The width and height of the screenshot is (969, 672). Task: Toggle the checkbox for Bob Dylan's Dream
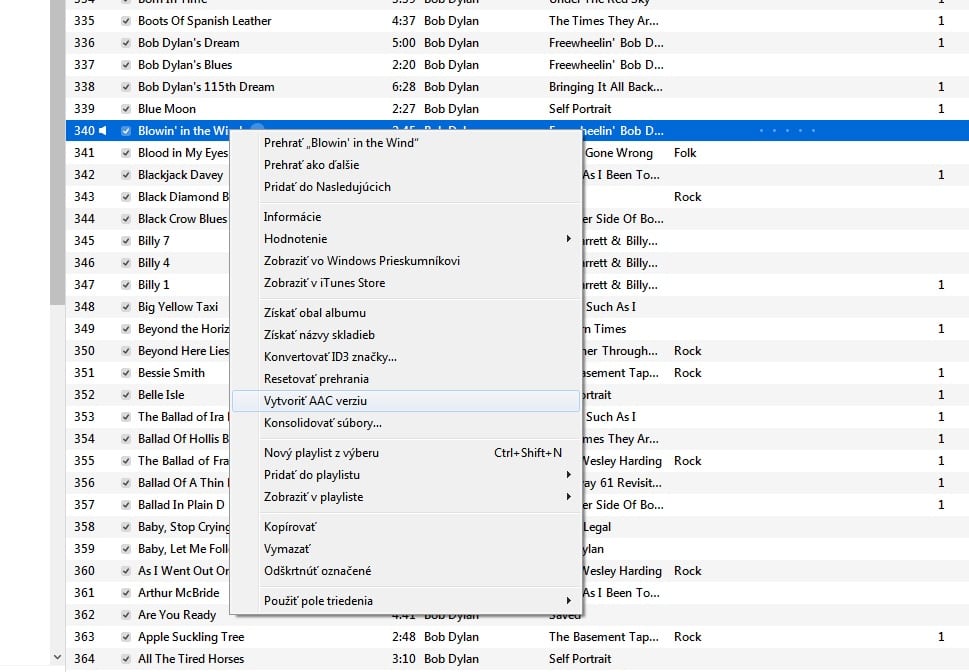tap(126, 43)
